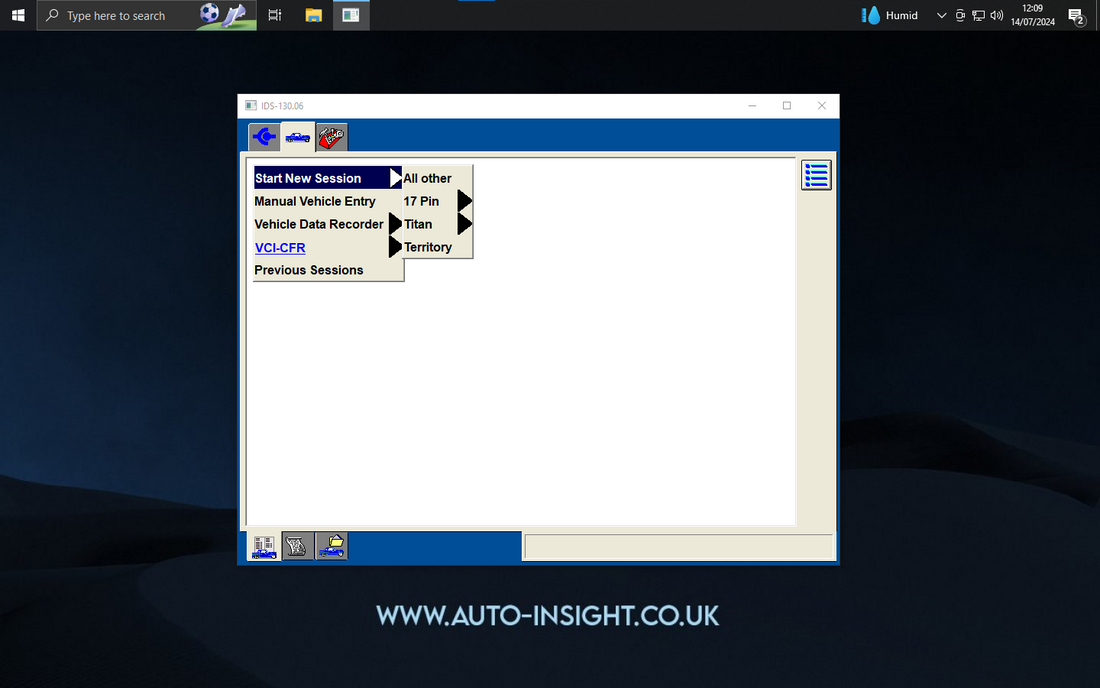Open the screenshot app pinned to the taskbar
Image resolution: width=1100 pixels, height=688 pixels.
coord(350,15)
